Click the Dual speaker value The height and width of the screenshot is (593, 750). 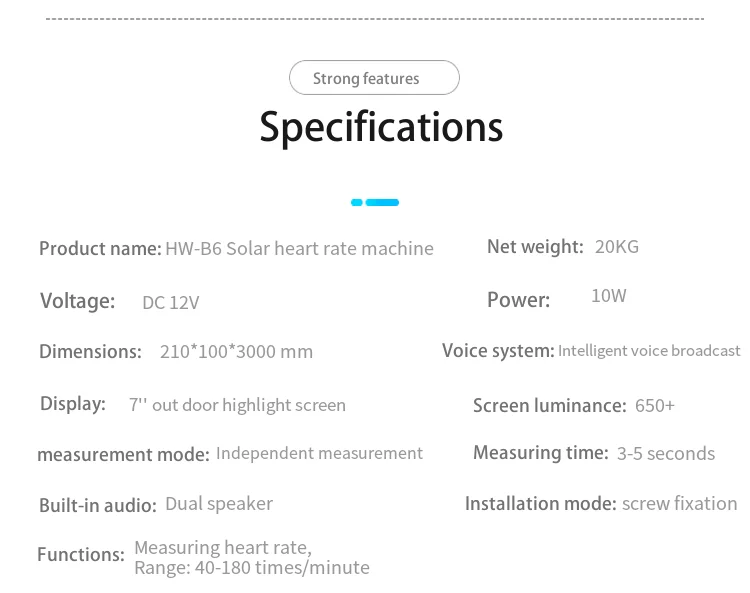click(219, 503)
